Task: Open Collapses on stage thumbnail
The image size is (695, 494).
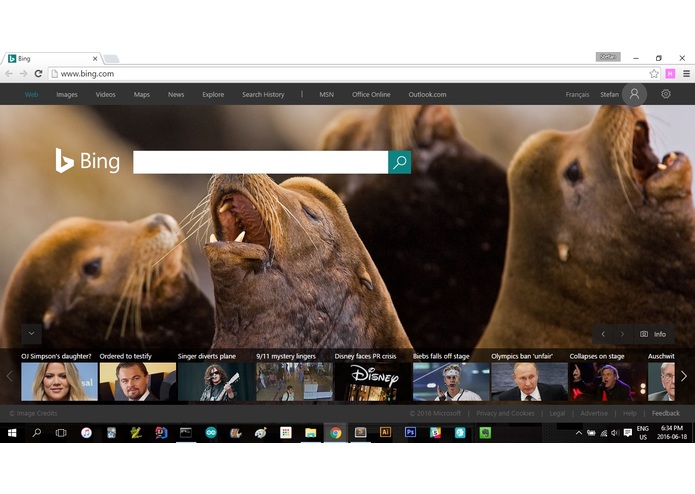Action: click(608, 381)
